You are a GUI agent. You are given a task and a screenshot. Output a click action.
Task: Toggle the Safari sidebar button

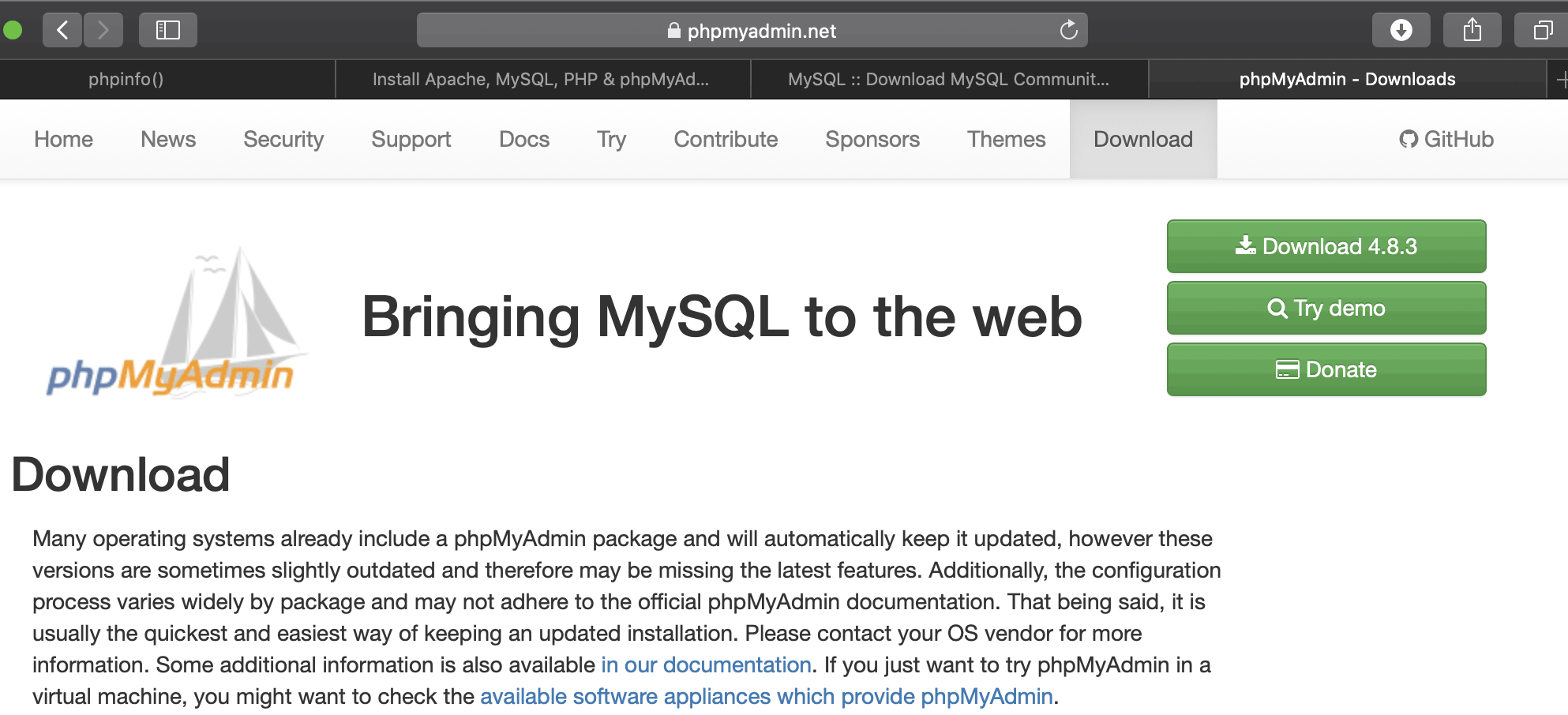(167, 30)
